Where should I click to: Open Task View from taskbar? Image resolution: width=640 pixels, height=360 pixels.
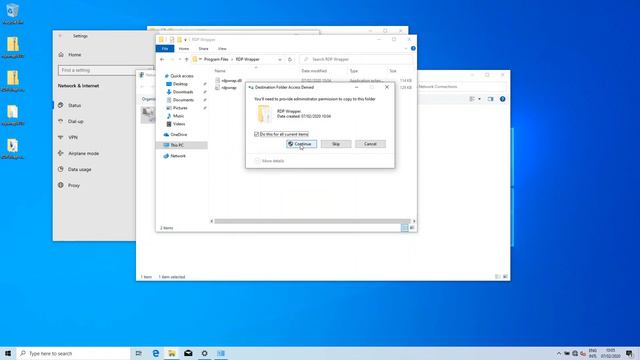point(139,353)
